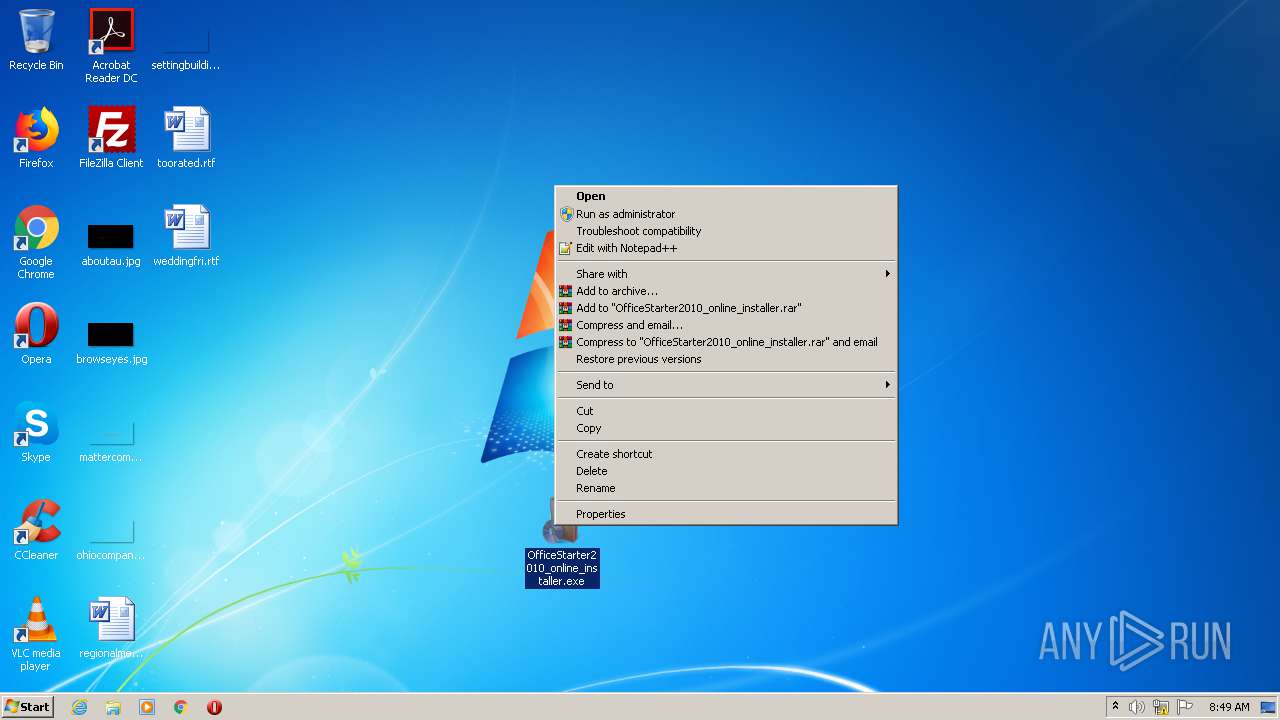Open the Start menu button
This screenshot has height=720, width=1280.
[x=27, y=707]
